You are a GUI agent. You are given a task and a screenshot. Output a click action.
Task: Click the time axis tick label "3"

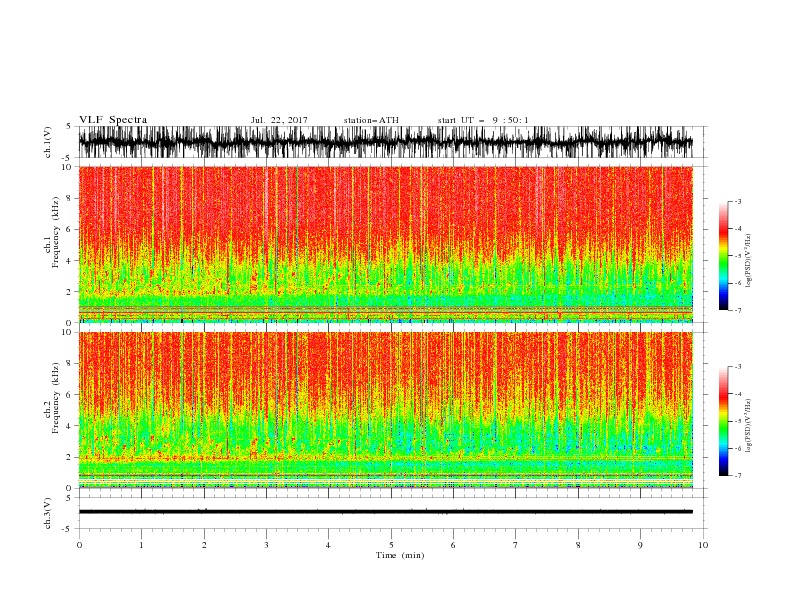click(266, 545)
